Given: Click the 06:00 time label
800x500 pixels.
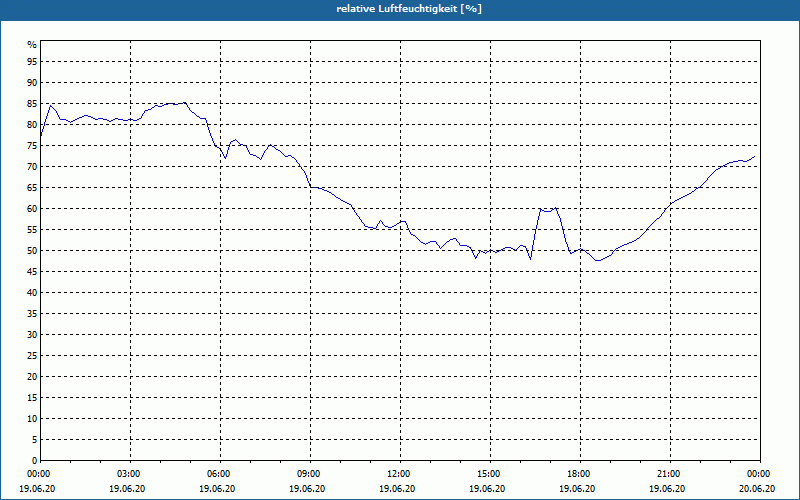Looking at the screenshot, I should tap(220, 474).
